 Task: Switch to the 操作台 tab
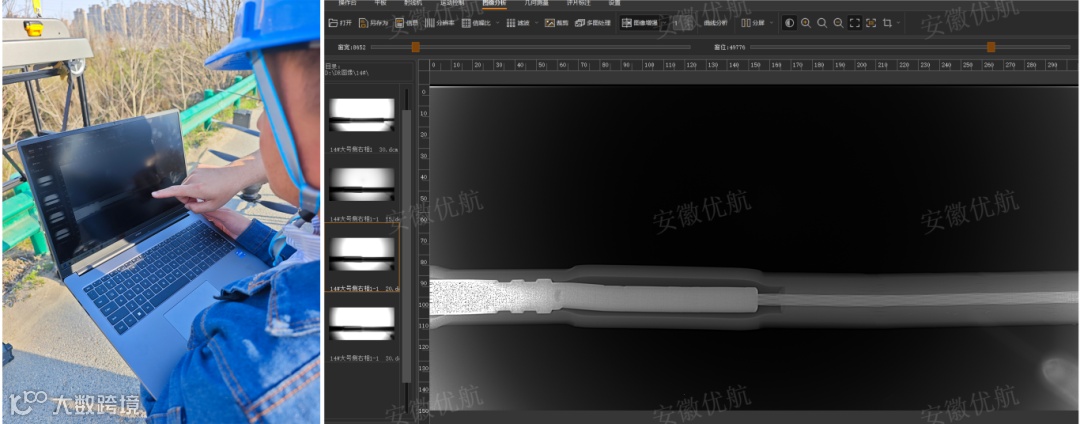346,3
